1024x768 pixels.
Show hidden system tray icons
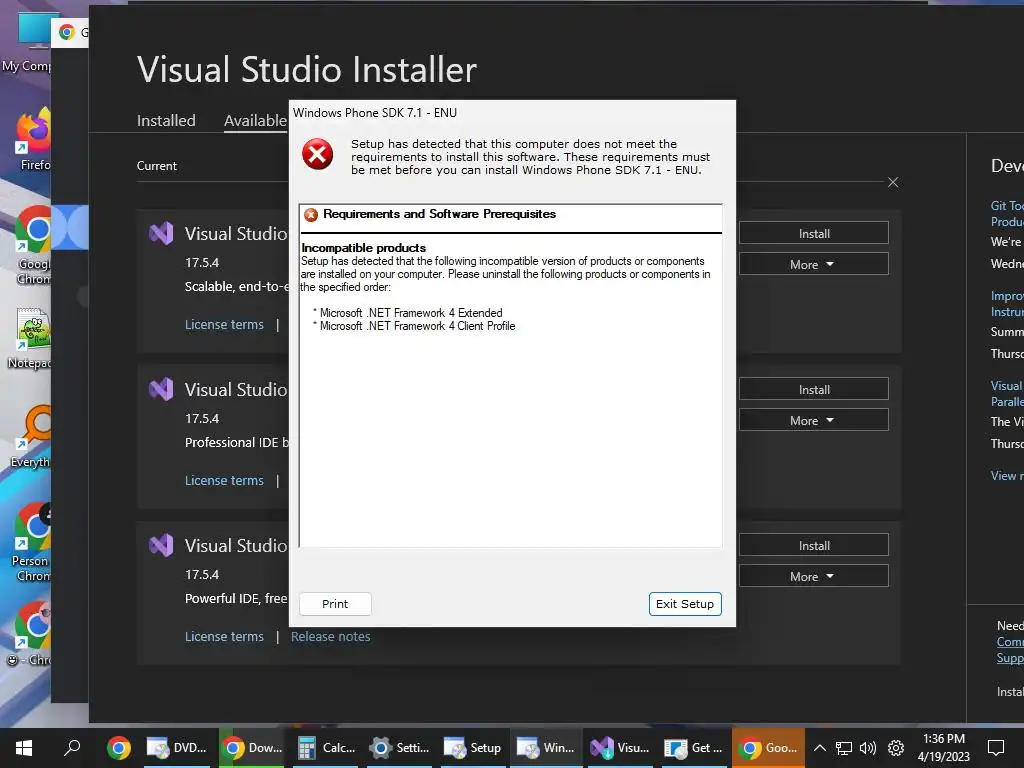(820, 748)
